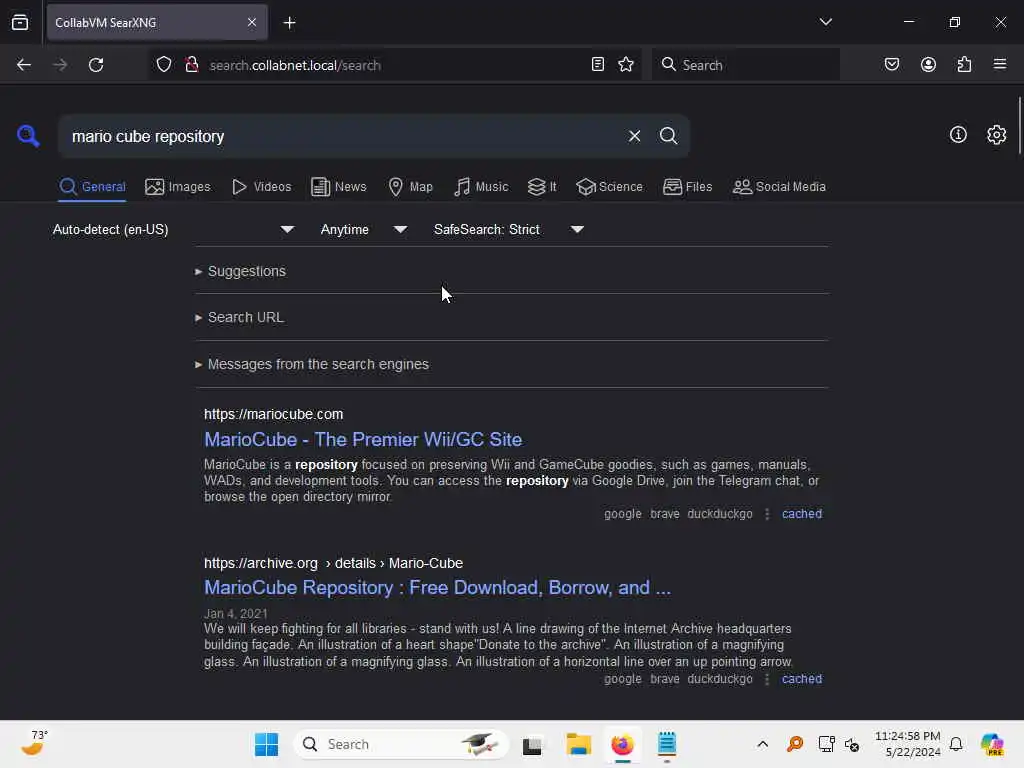Open the tray muted volume icon
1024x768 pixels.
coord(852,744)
